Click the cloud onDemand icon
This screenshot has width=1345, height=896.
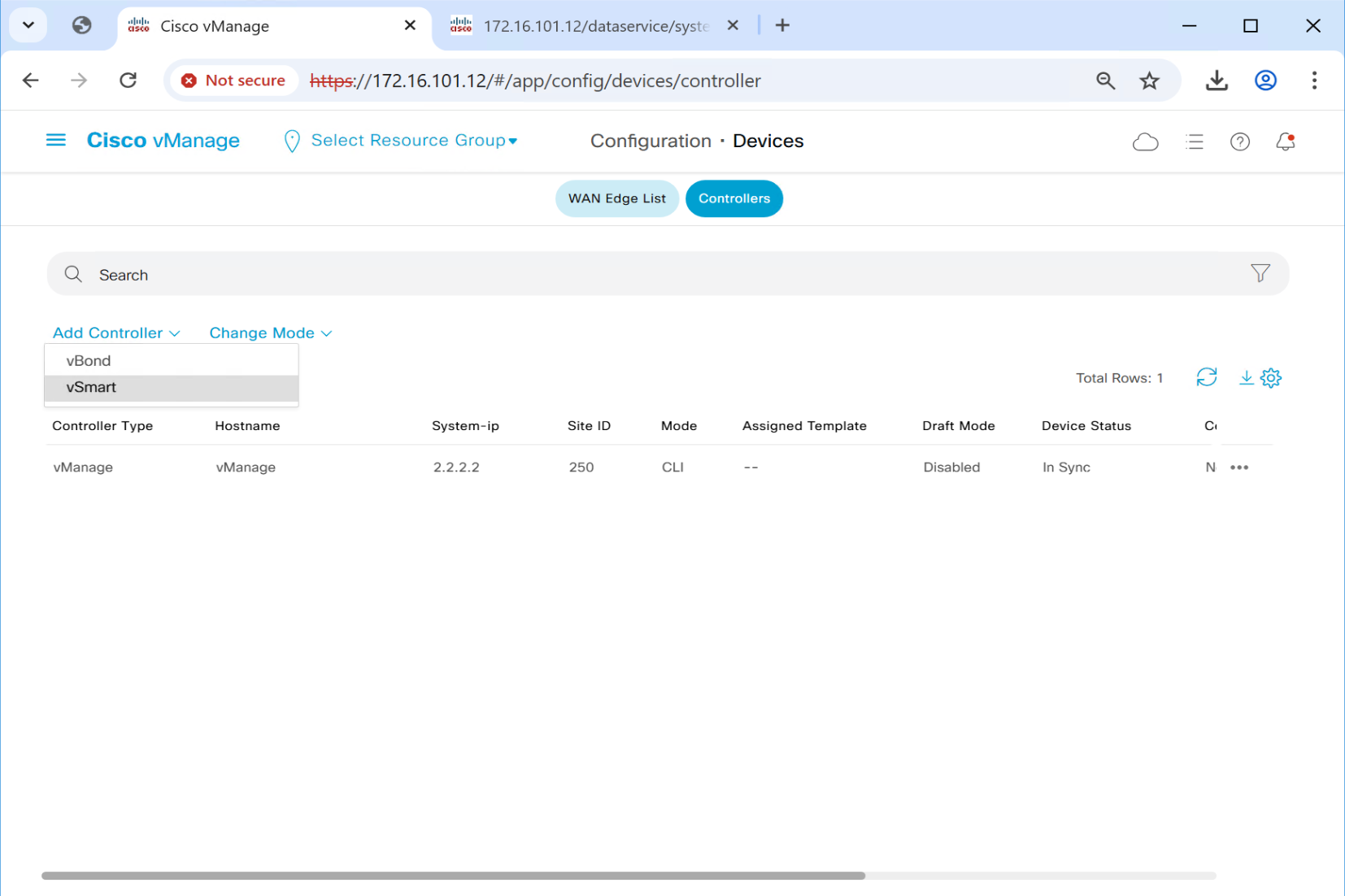click(1145, 142)
